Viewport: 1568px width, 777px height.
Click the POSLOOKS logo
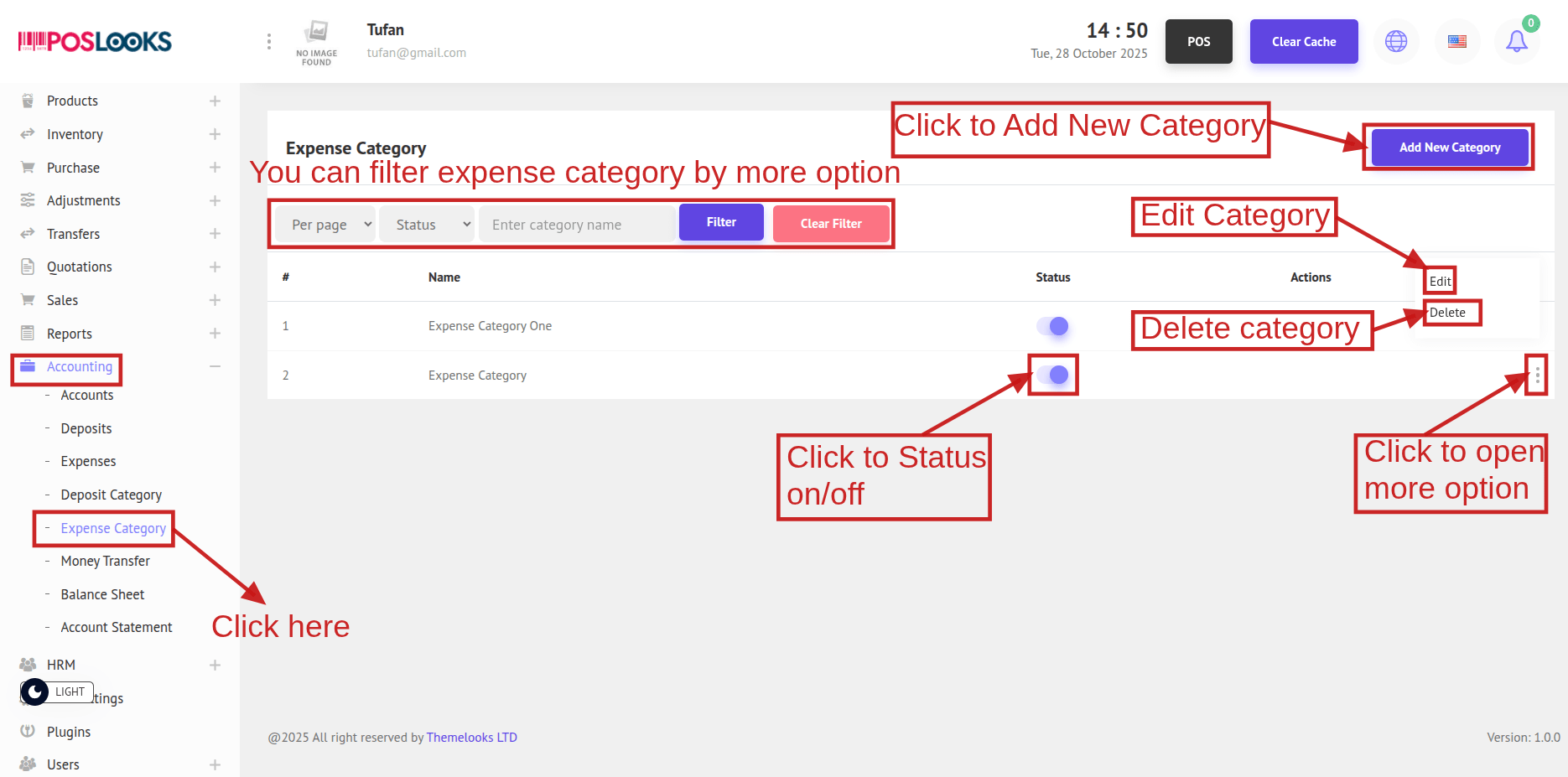(95, 41)
